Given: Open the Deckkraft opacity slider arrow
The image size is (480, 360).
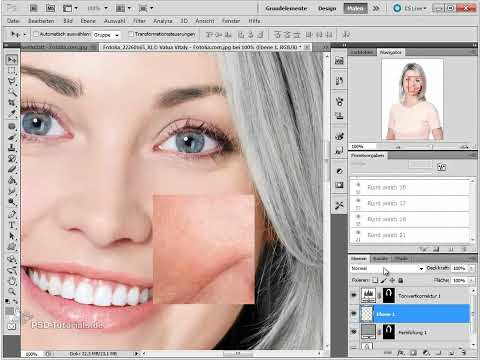Looking at the screenshot, I should 471,268.
